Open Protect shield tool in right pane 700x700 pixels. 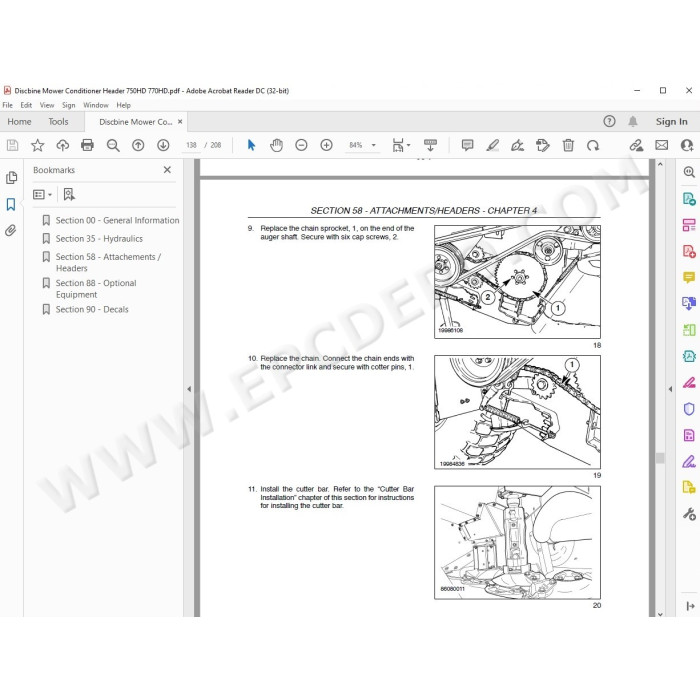(689, 408)
